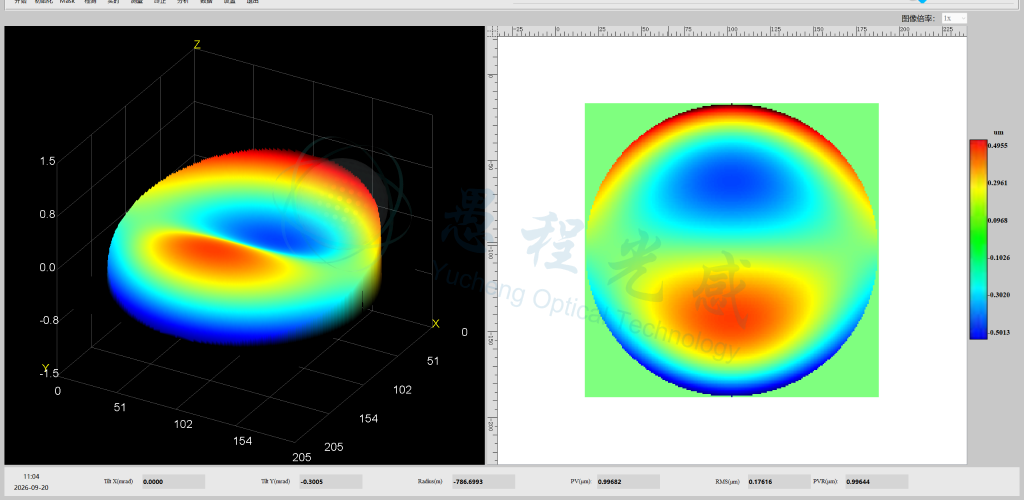The width and height of the screenshot is (1024, 500).
Task: Click the 图像倍率 label
Action: coord(920,18)
